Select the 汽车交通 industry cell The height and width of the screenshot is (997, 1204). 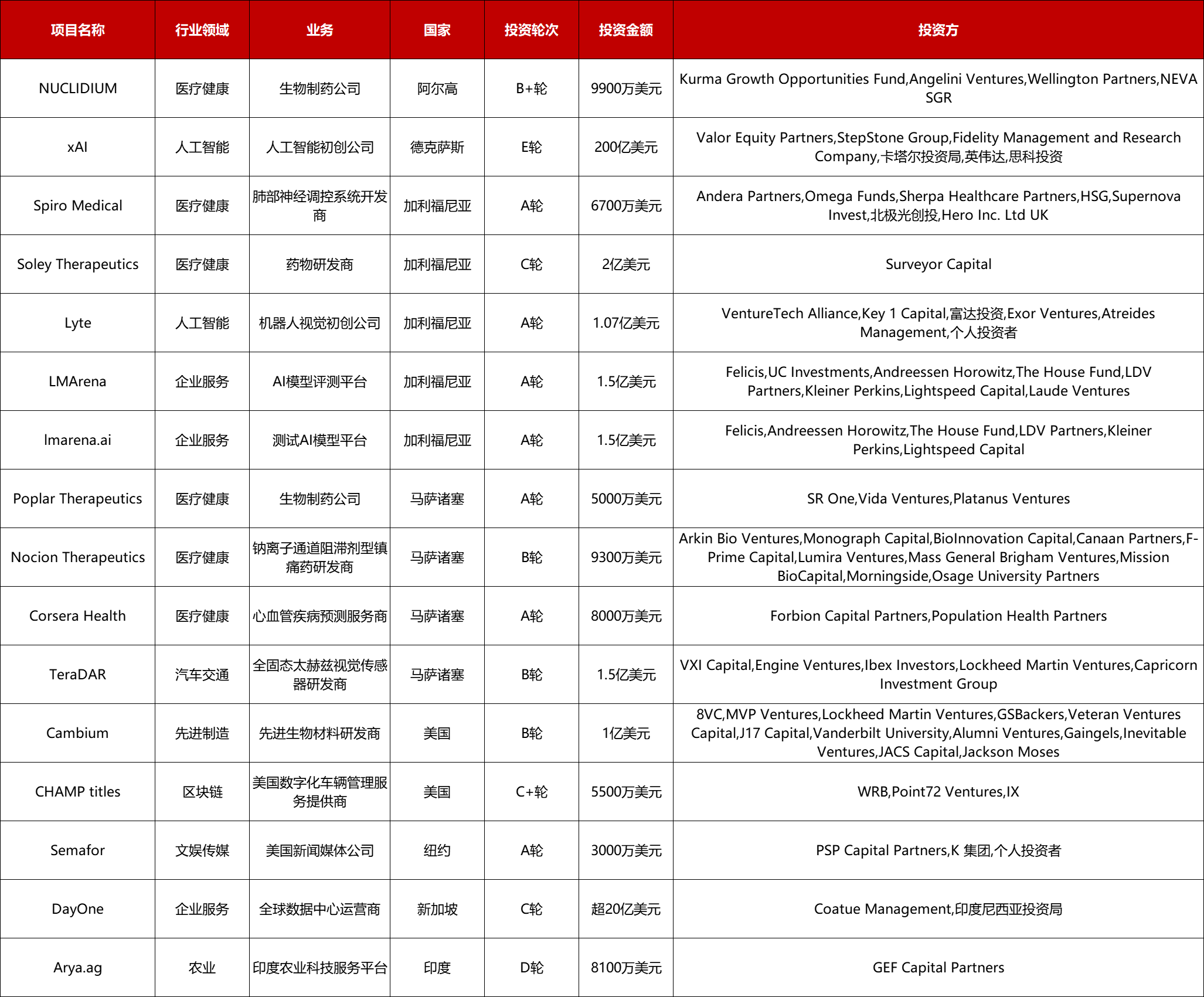click(202, 675)
